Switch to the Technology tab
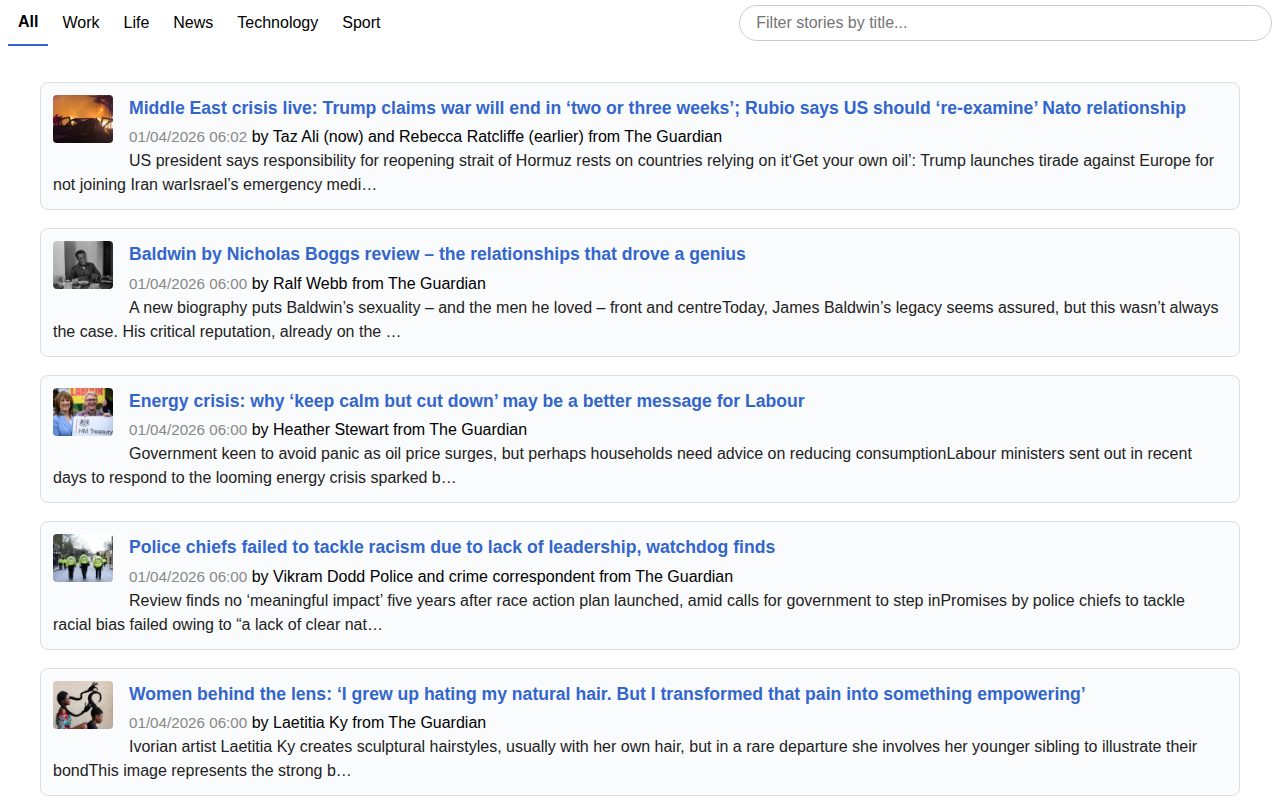This screenshot has height=800, width=1280. [277, 22]
